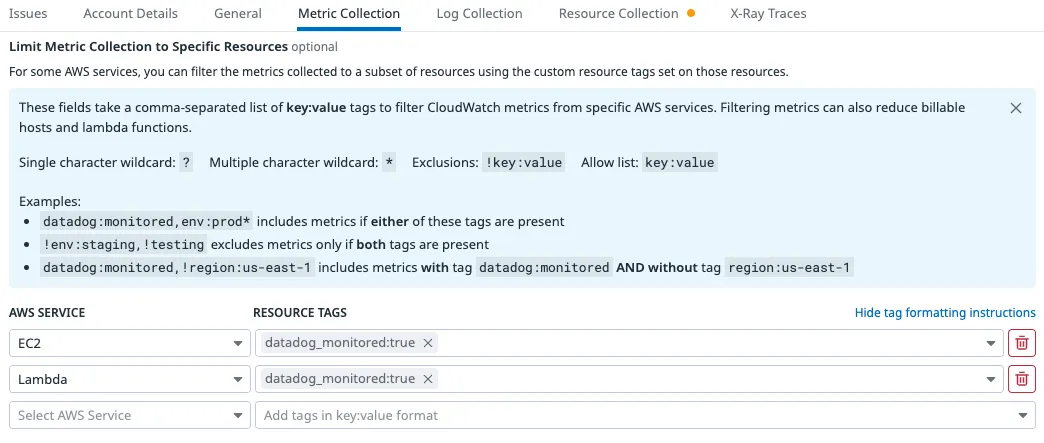Remove datadog_monitored:true tag from Lambda row
Viewport: 1044px width, 443px height.
pyautogui.click(x=428, y=379)
